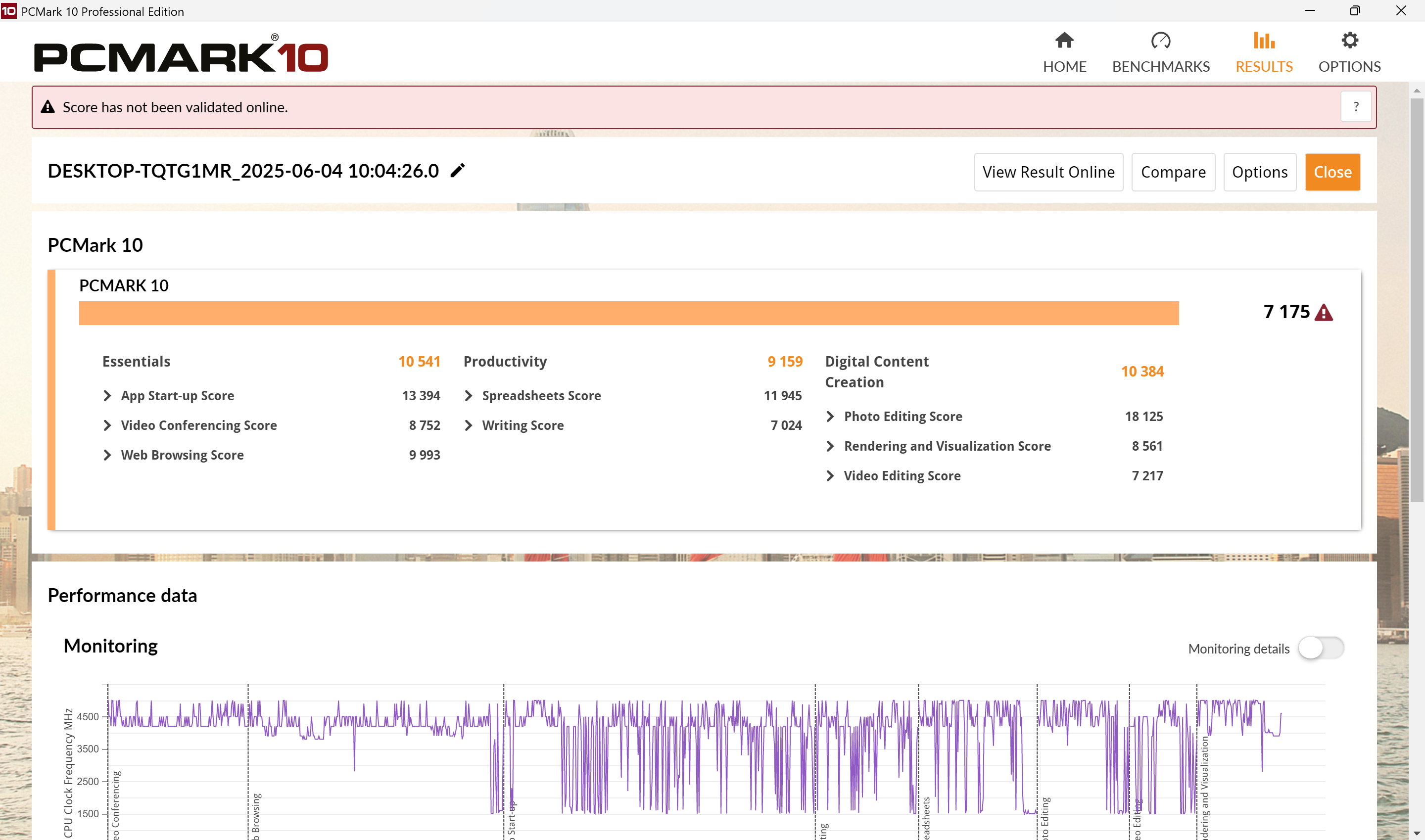Click the Photo Editing value 18 125
Image resolution: width=1425 pixels, height=840 pixels.
pyautogui.click(x=1143, y=417)
